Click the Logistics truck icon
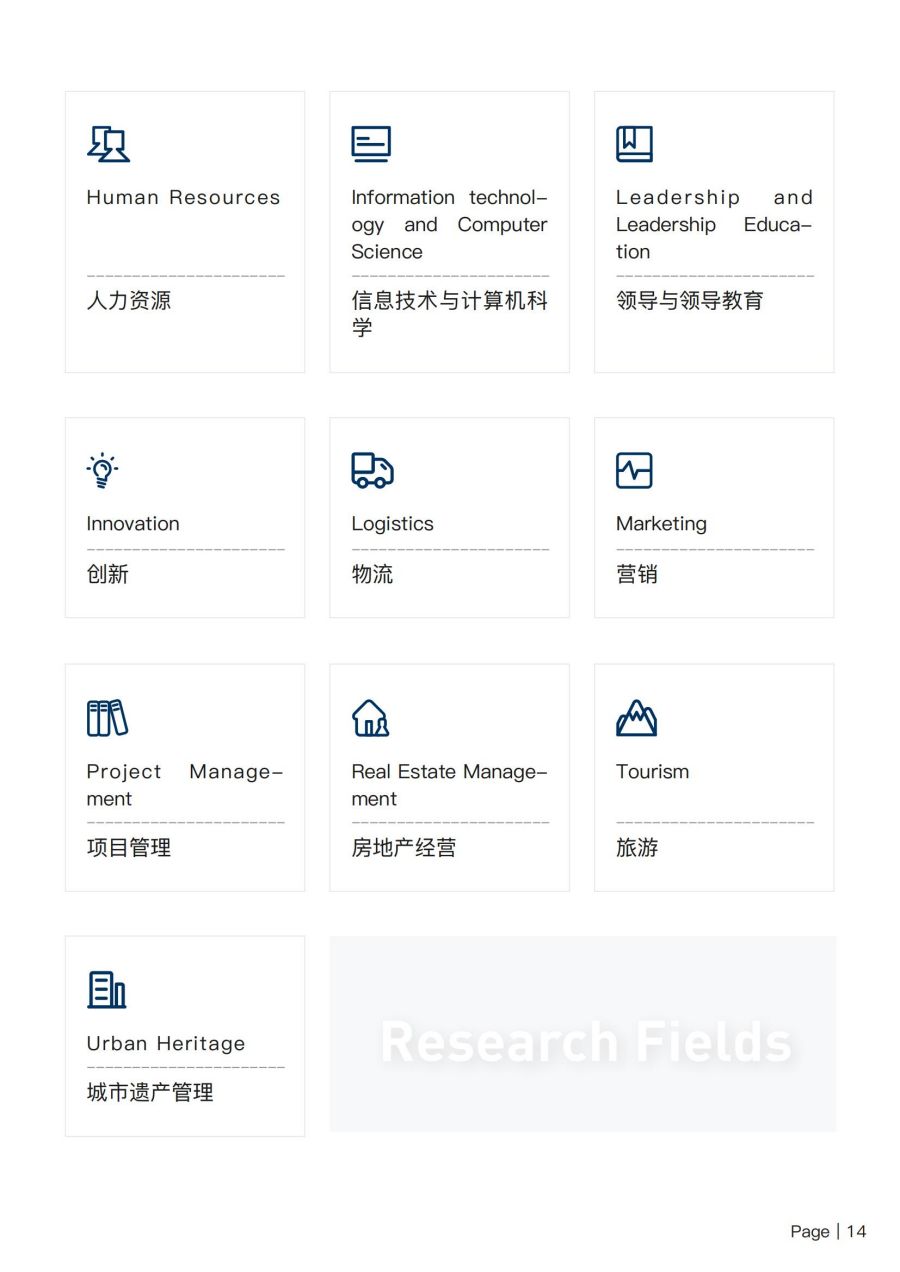This screenshot has height=1272, width=900. point(372,470)
